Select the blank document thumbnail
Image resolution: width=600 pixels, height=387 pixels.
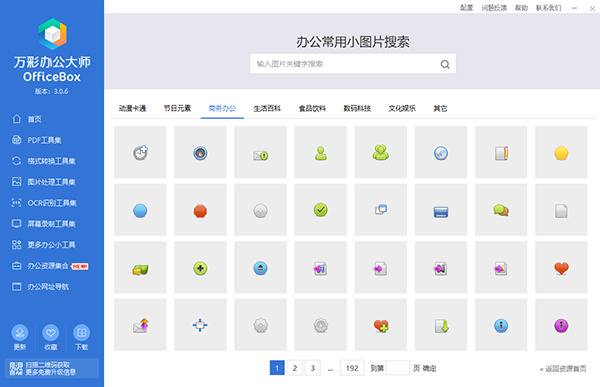coord(561,210)
